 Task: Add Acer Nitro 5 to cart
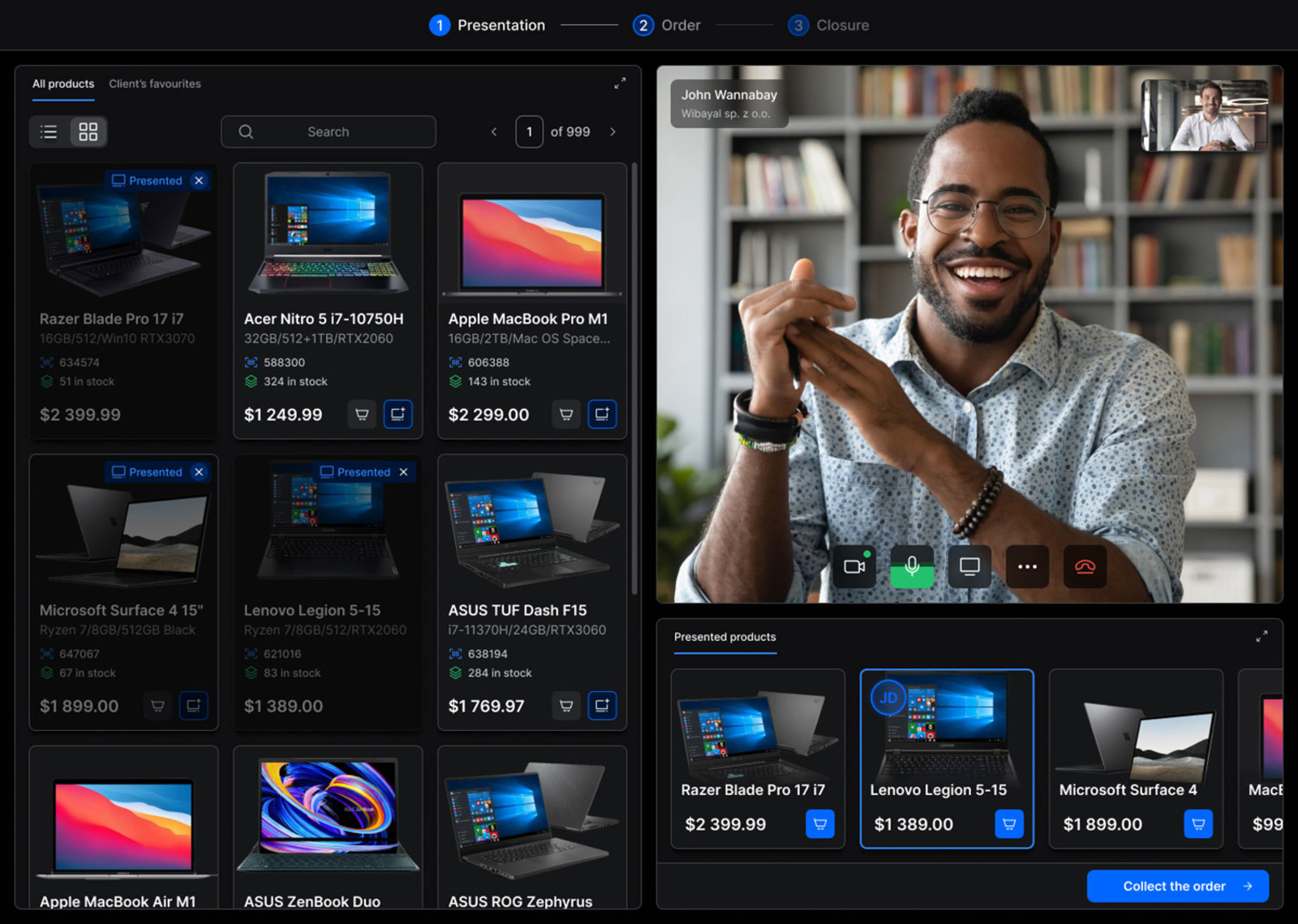362,415
